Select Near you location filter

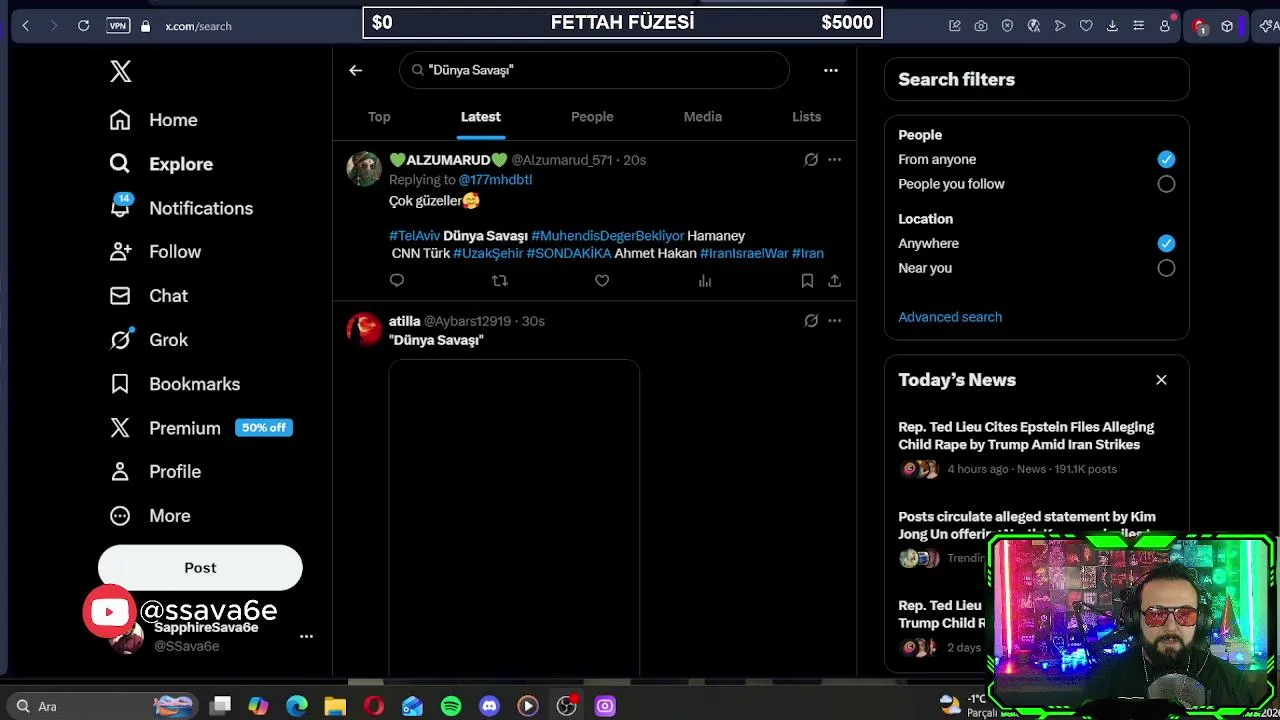(1166, 268)
